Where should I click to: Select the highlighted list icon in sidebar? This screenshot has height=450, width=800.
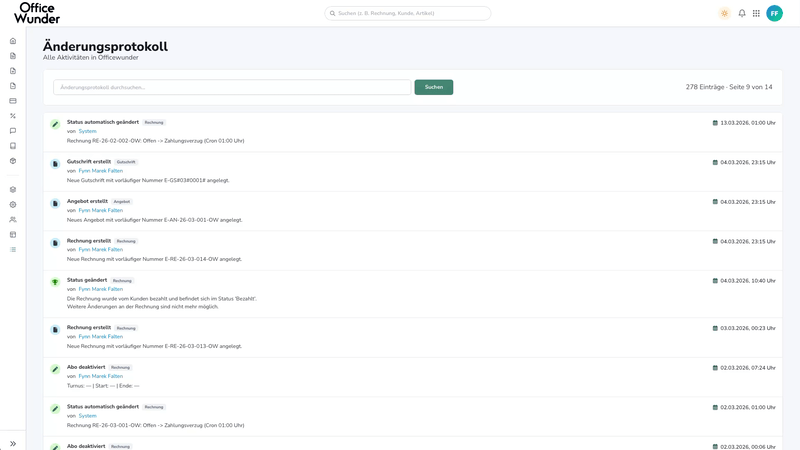[13, 249]
